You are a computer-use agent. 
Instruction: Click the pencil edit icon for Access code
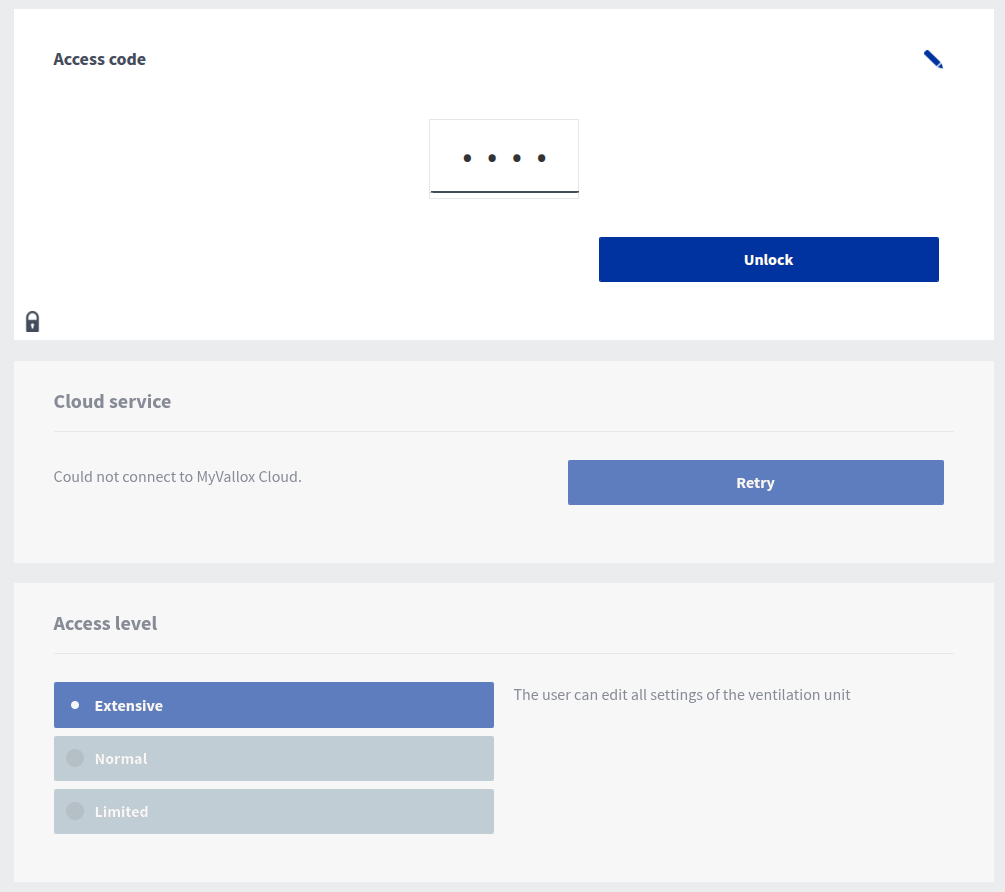tap(933, 60)
